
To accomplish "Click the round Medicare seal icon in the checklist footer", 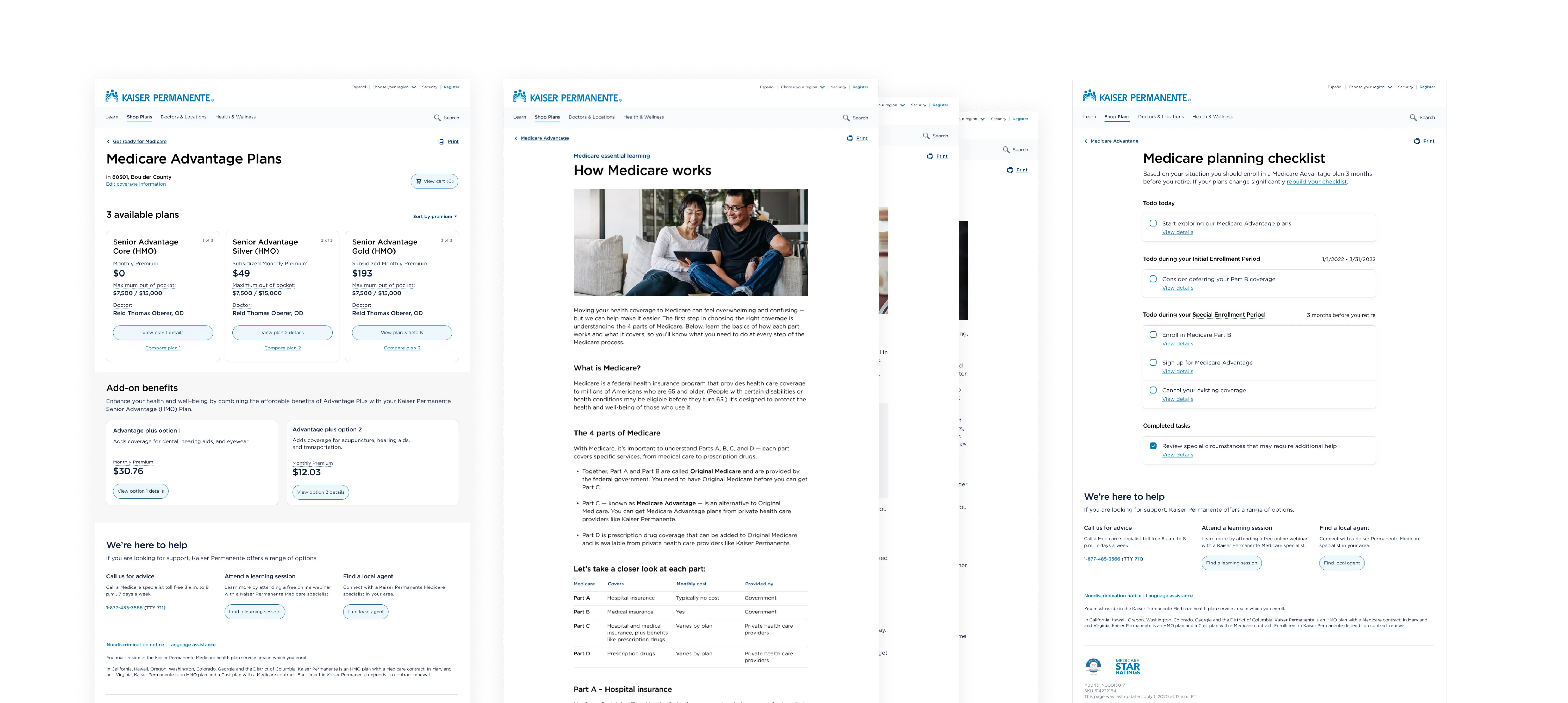I will click(1093, 666).
